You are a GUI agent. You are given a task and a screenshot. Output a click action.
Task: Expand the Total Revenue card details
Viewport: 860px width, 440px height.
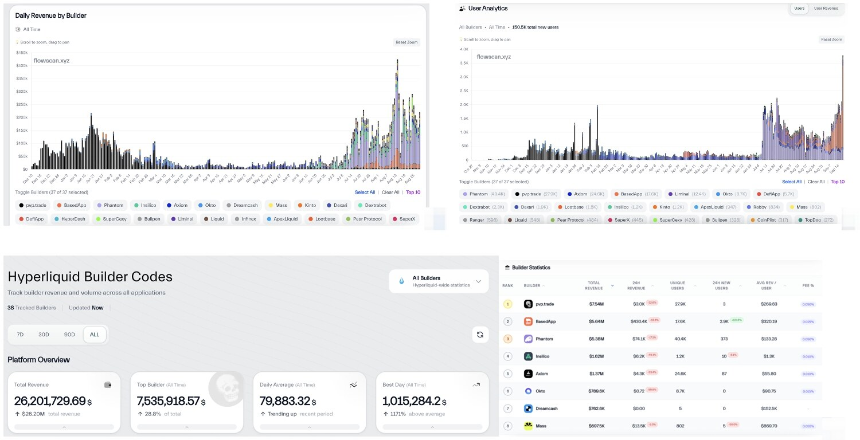64,425
